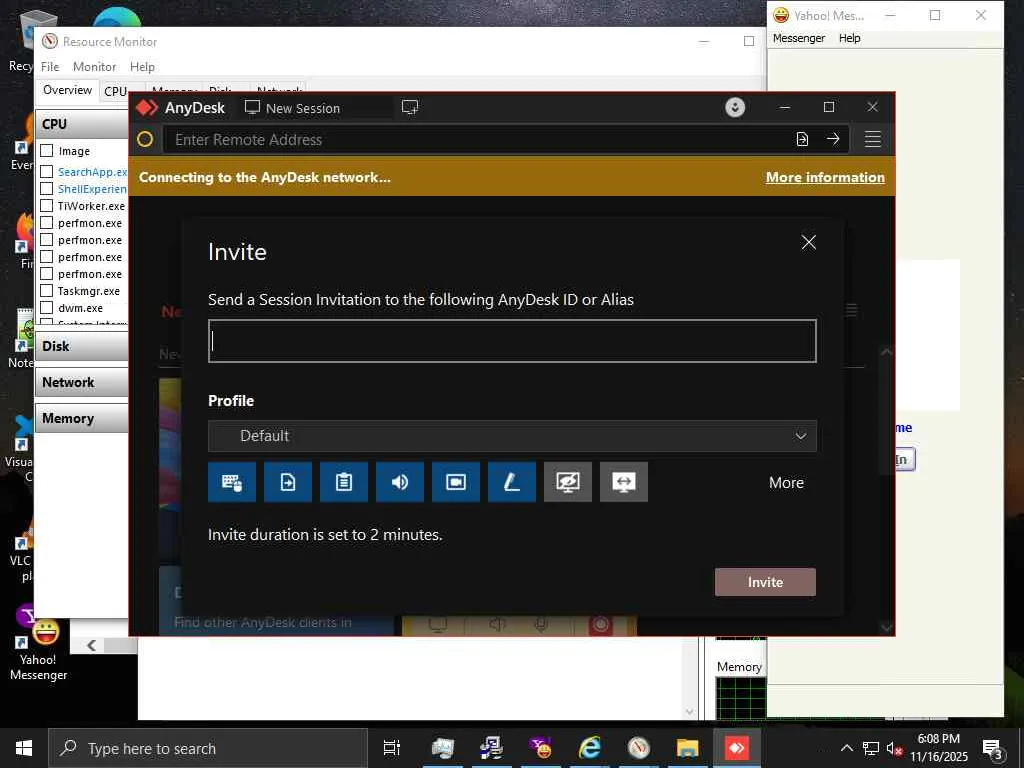Click the AnyDesk download arrow circle icon
This screenshot has width=1024, height=768.
coord(735,107)
